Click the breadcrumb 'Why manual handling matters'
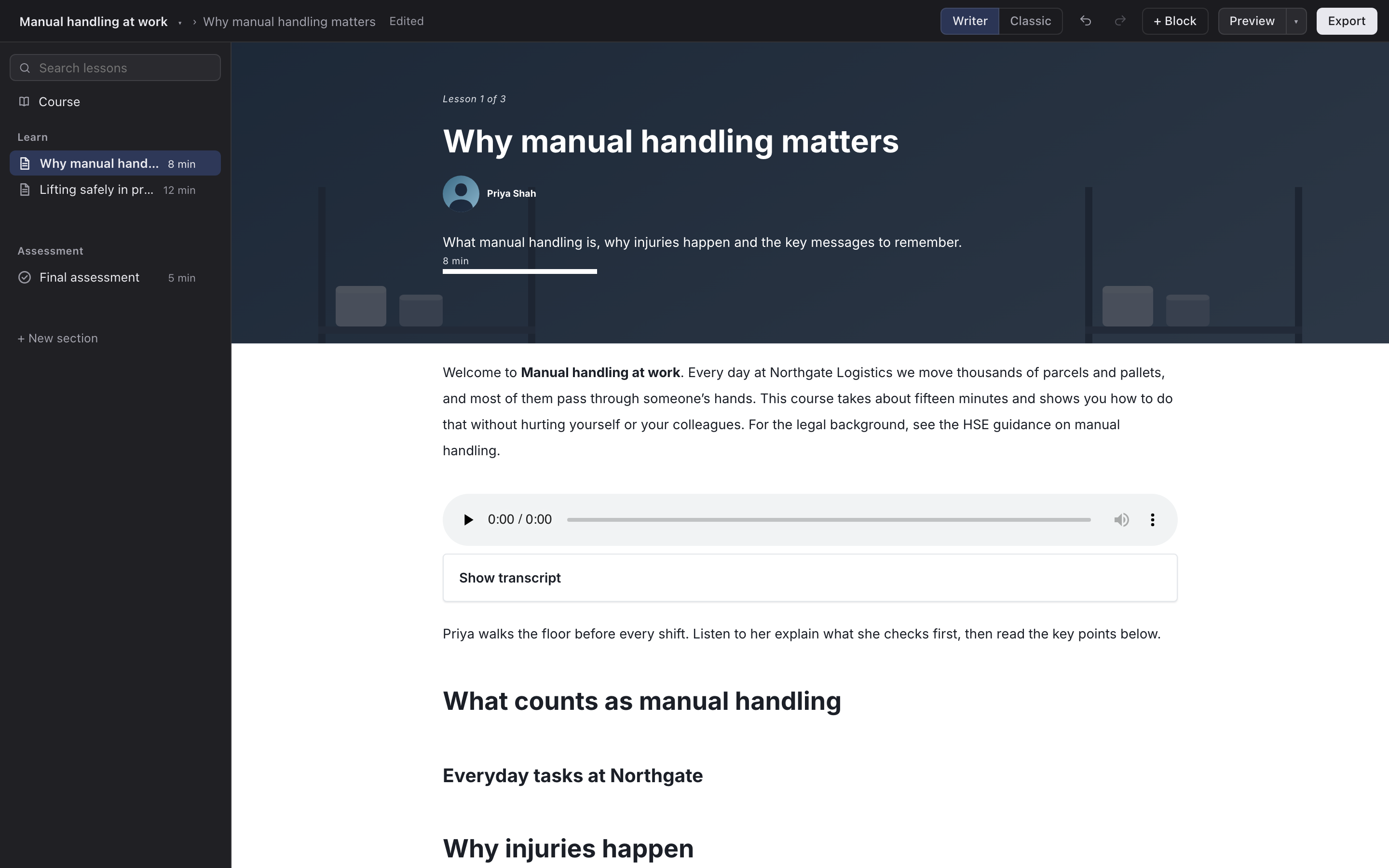This screenshot has height=868, width=1389. coord(289,22)
